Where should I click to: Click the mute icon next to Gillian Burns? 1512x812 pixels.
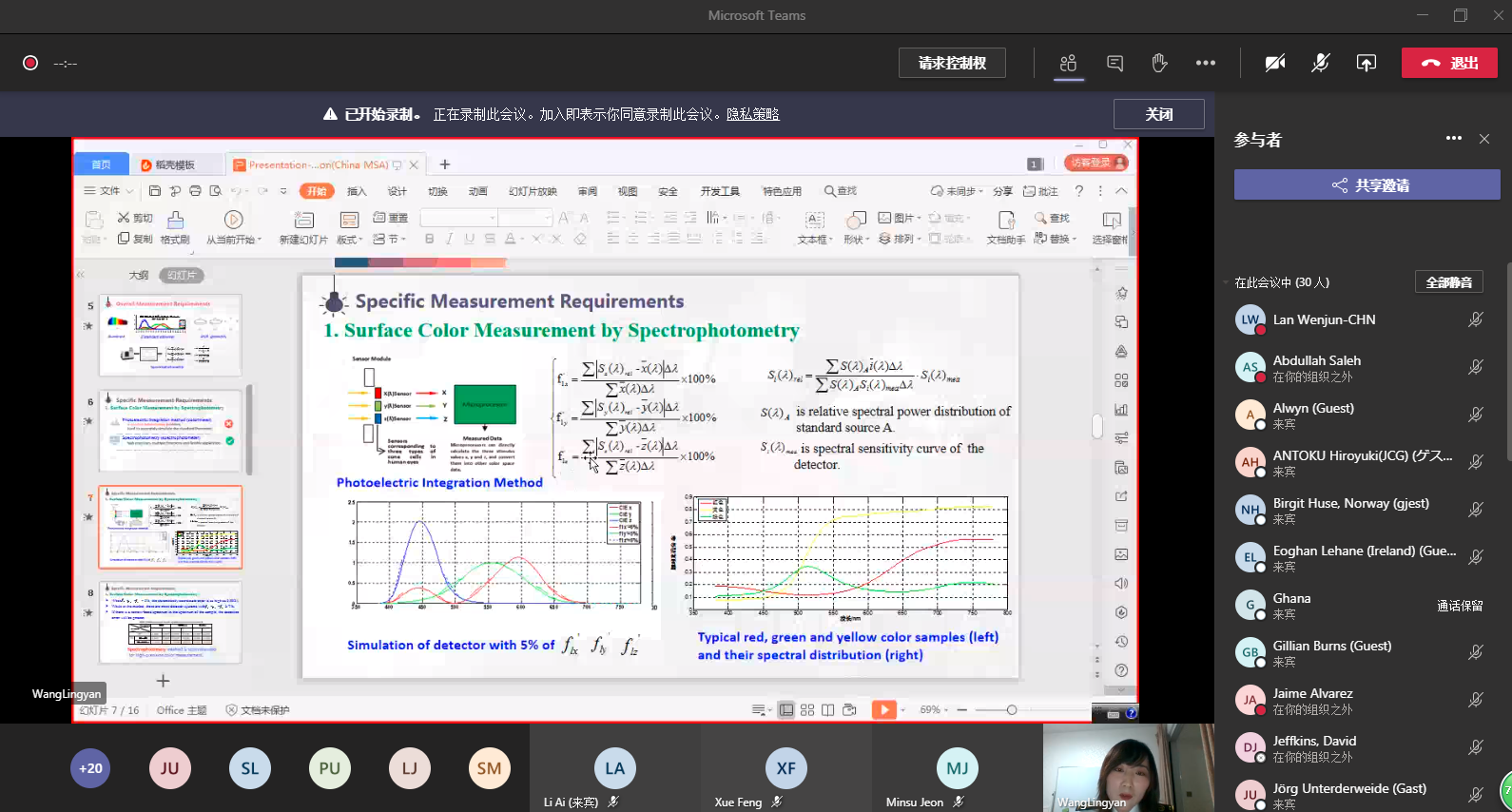tap(1476, 652)
